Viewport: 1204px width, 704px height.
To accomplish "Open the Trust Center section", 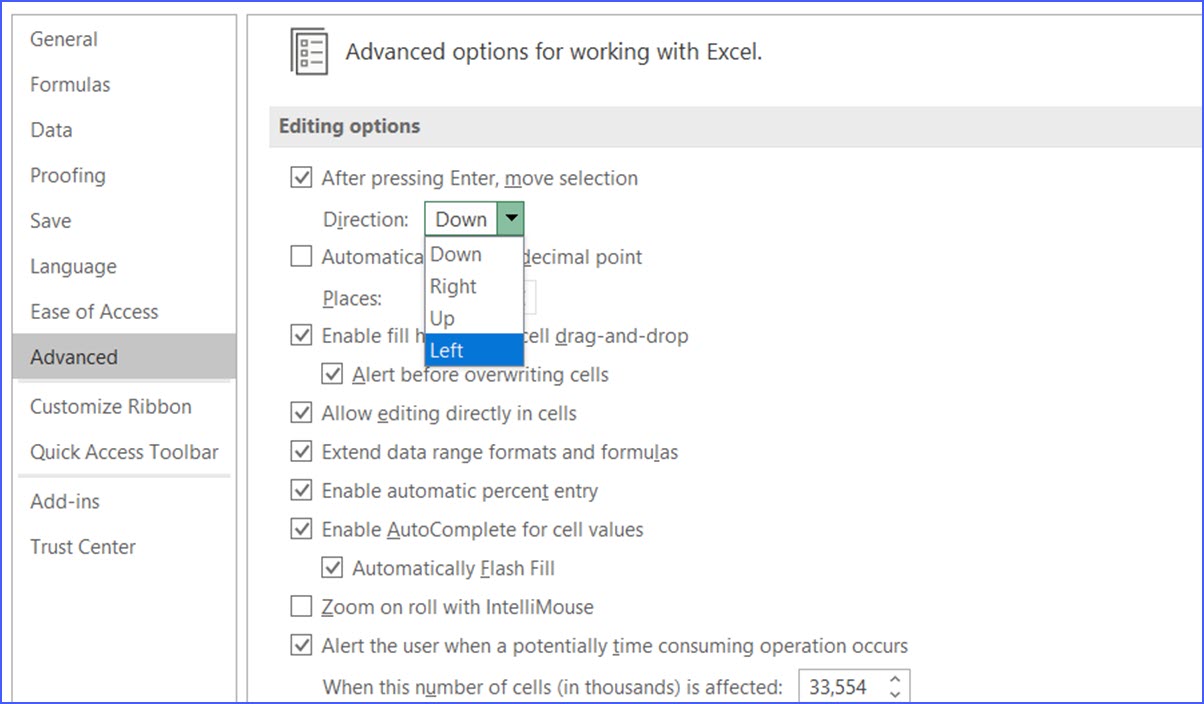I will pos(85,546).
